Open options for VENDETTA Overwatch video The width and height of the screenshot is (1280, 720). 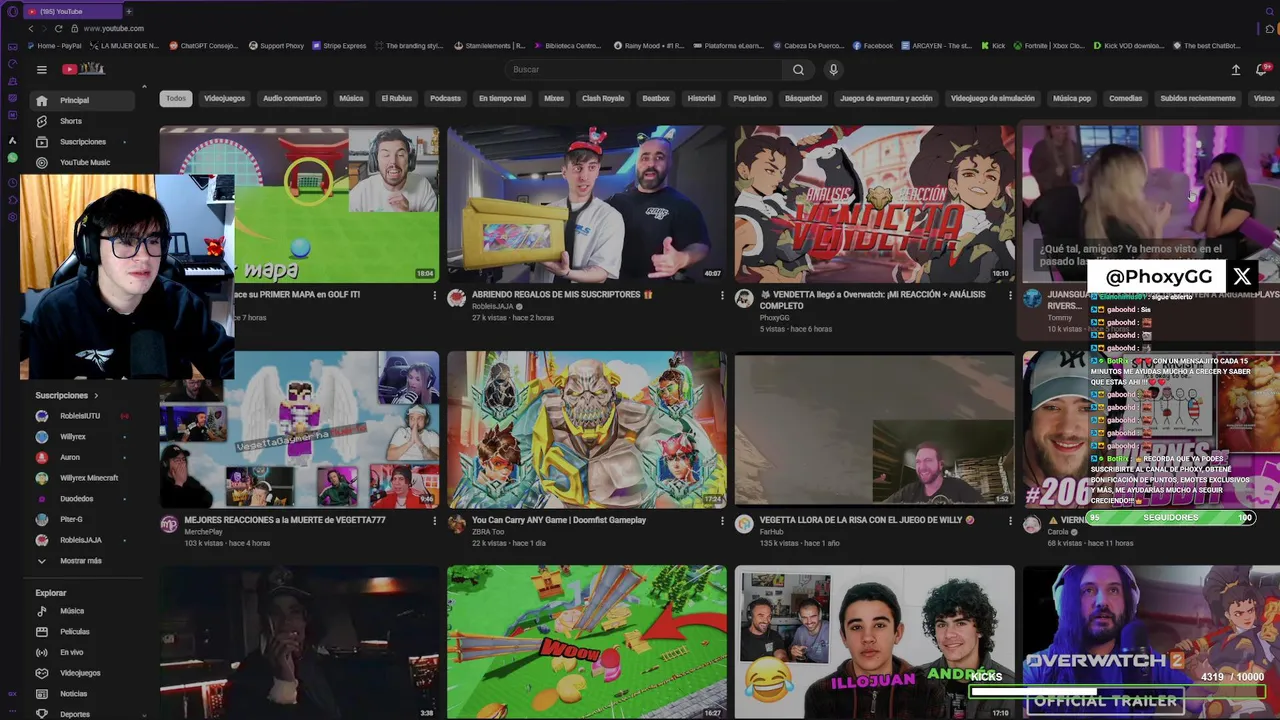(1010, 295)
